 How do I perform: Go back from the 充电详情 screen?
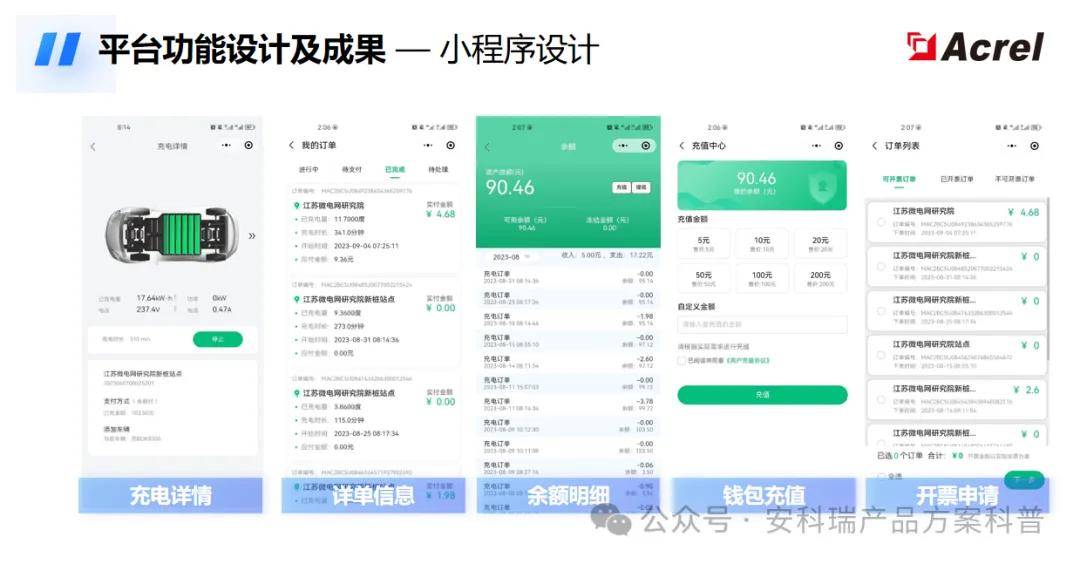pyautogui.click(x=93, y=147)
